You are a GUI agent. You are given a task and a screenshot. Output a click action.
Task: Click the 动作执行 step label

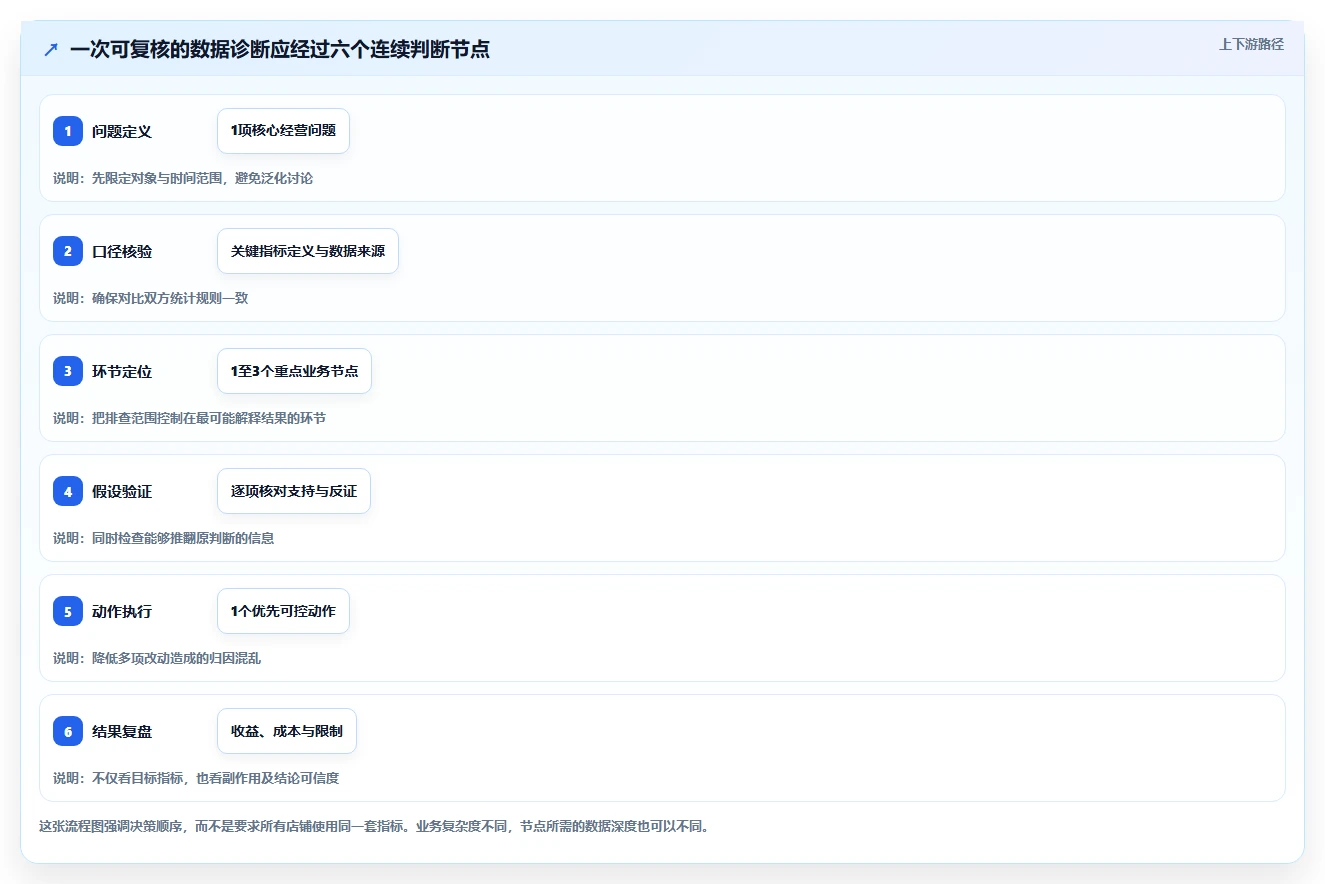[x=122, y=611]
